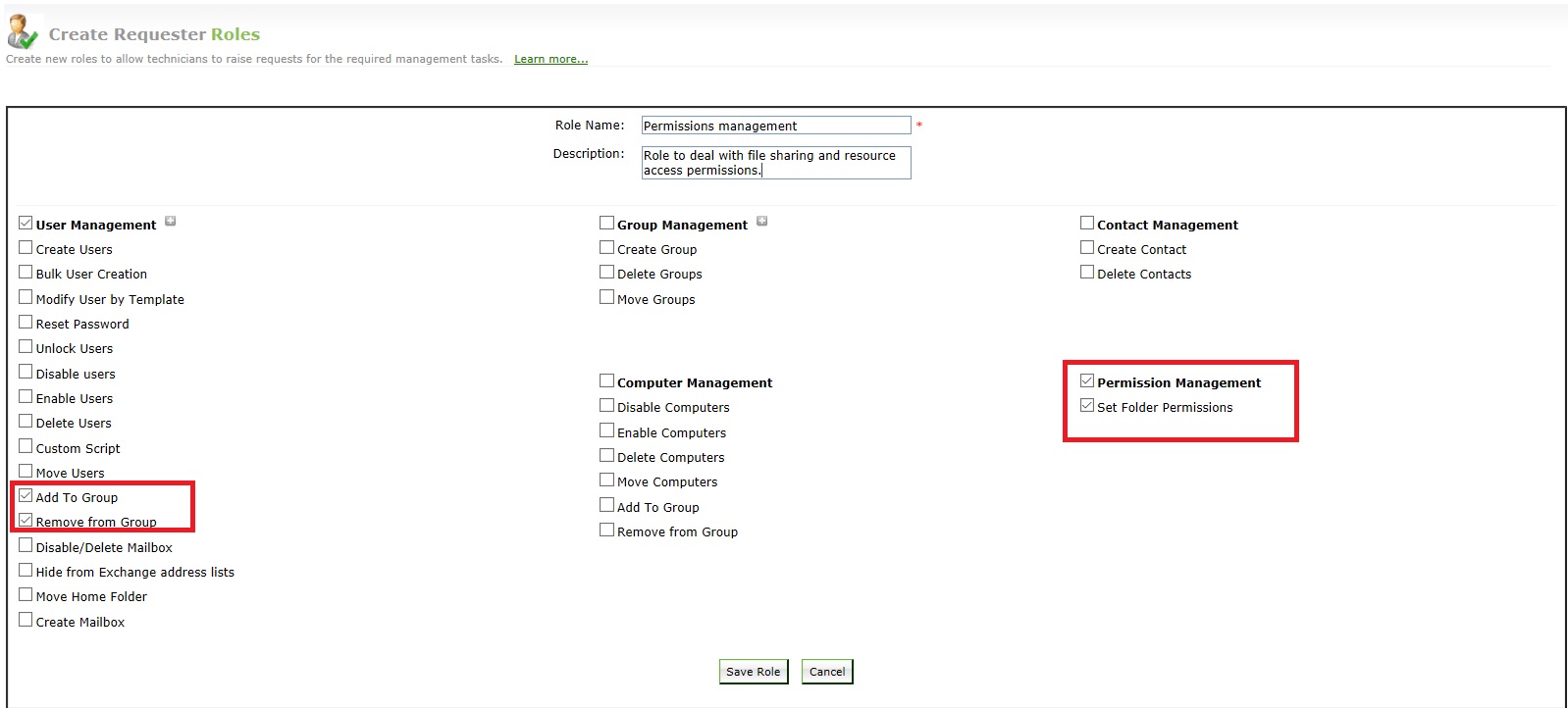Check the Create Mailbox checkbox
Viewport: 1568px width, 708px height.
coord(26,621)
